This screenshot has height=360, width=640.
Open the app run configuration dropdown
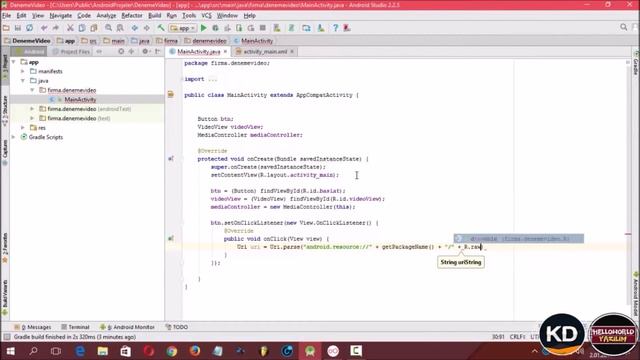(183, 28)
